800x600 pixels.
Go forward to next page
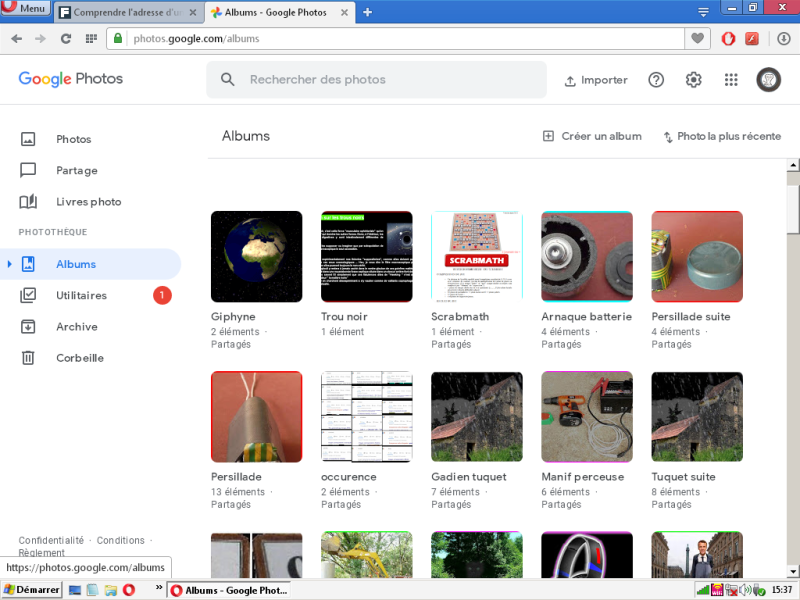pyautogui.click(x=40, y=39)
